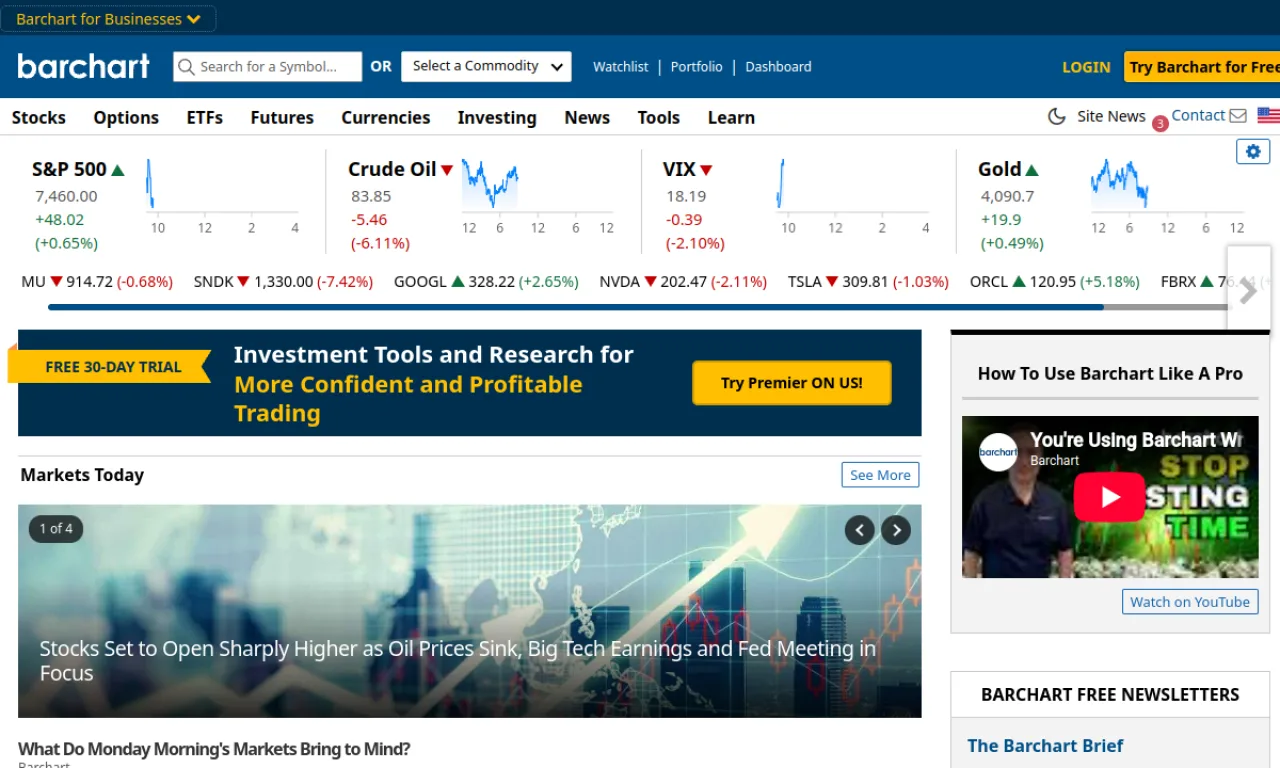Open the Stocks menu
Image resolution: width=1280 pixels, height=768 pixels.
point(39,117)
